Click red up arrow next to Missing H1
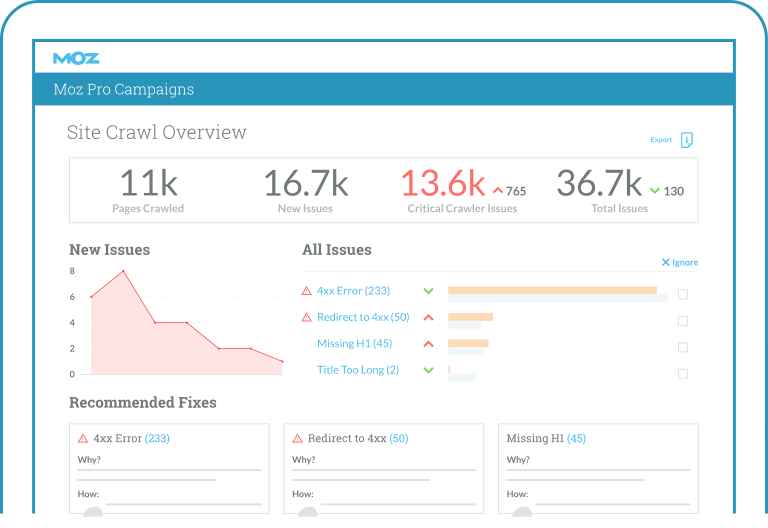 click(428, 344)
